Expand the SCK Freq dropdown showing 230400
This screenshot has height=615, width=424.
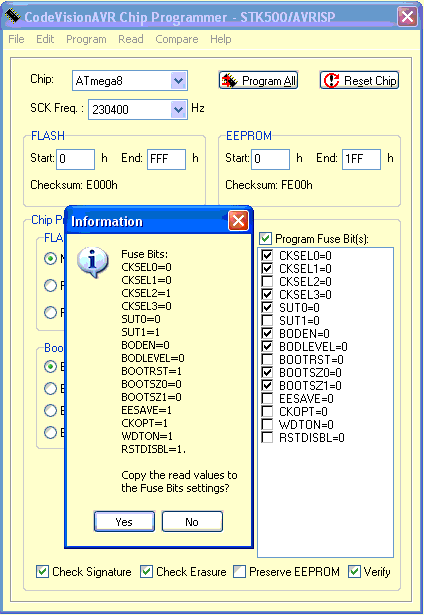point(179,109)
